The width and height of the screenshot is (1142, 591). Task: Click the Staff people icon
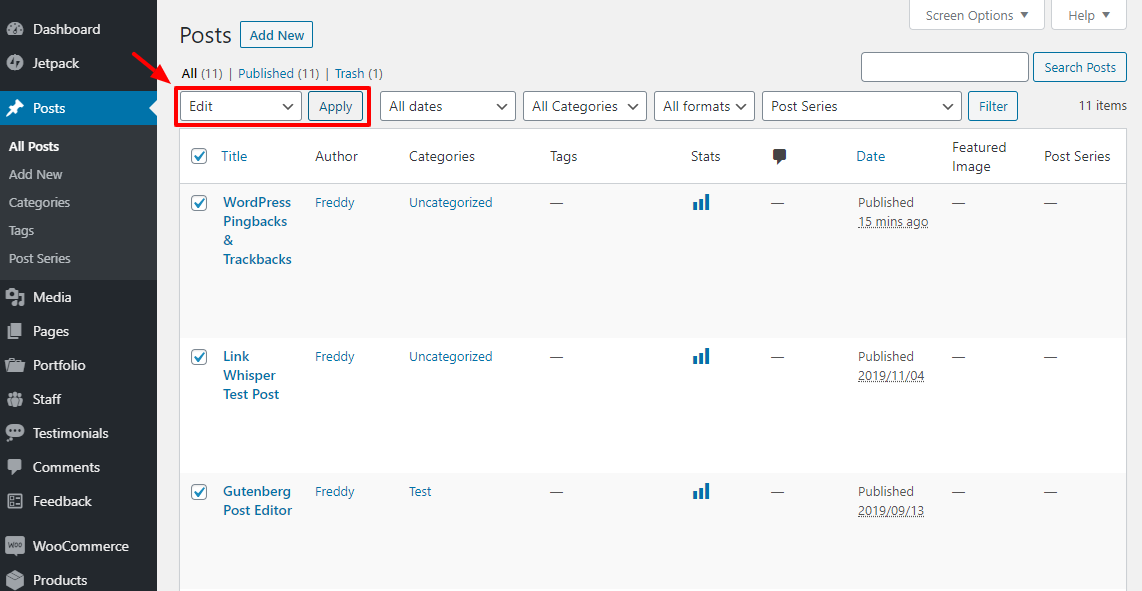15,399
